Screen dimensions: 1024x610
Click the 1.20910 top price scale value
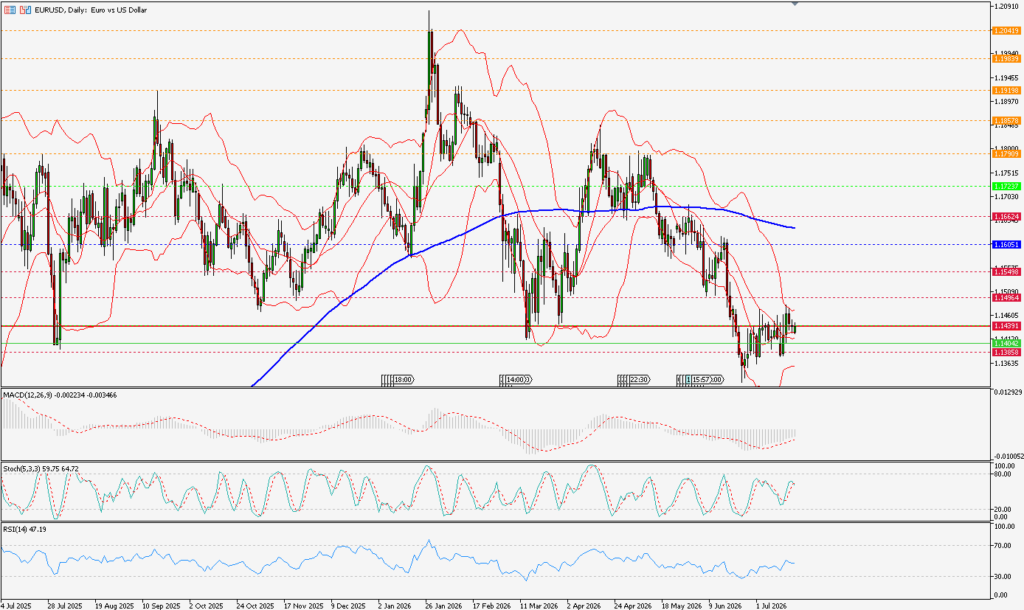pyautogui.click(x=1006, y=7)
